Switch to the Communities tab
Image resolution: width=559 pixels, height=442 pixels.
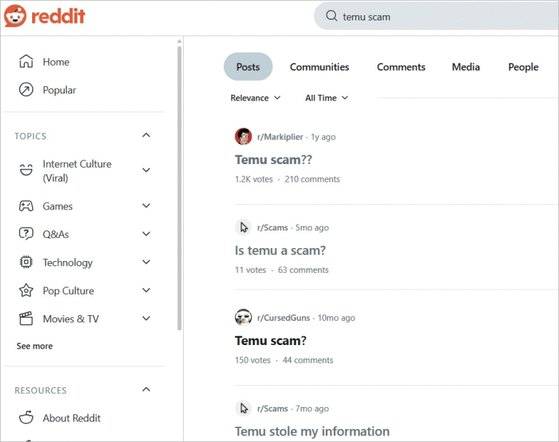(319, 67)
